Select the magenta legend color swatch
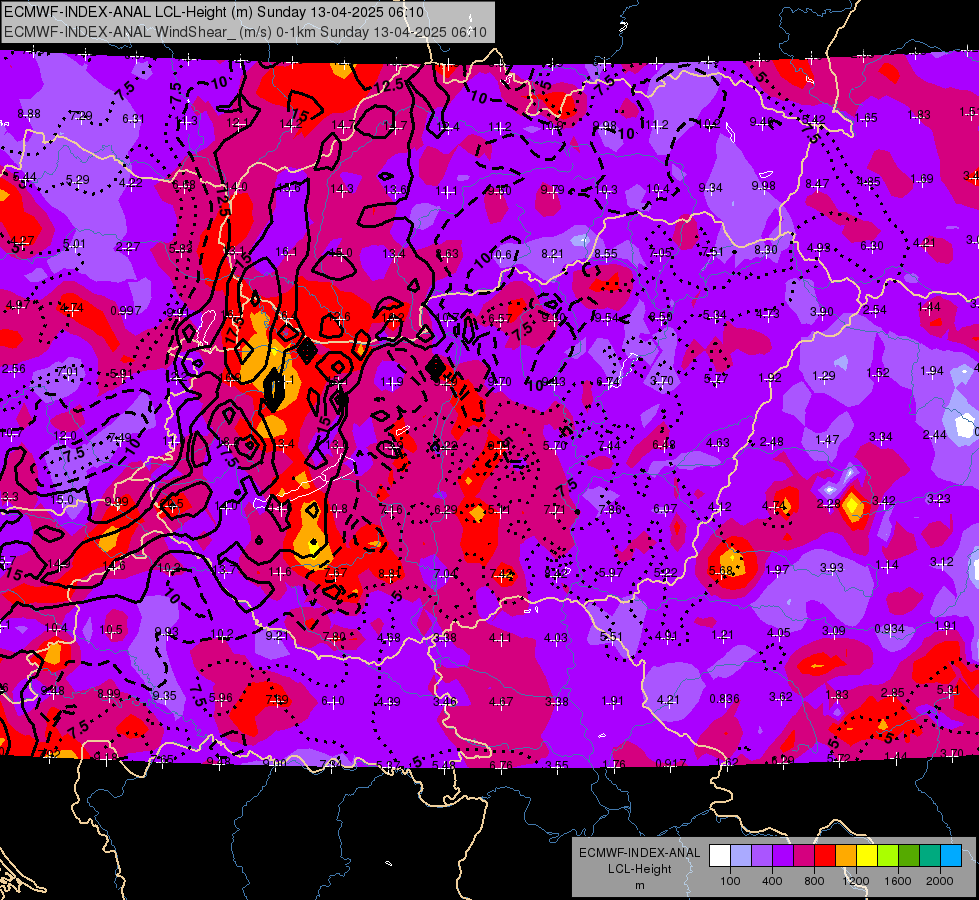 (x=804, y=855)
